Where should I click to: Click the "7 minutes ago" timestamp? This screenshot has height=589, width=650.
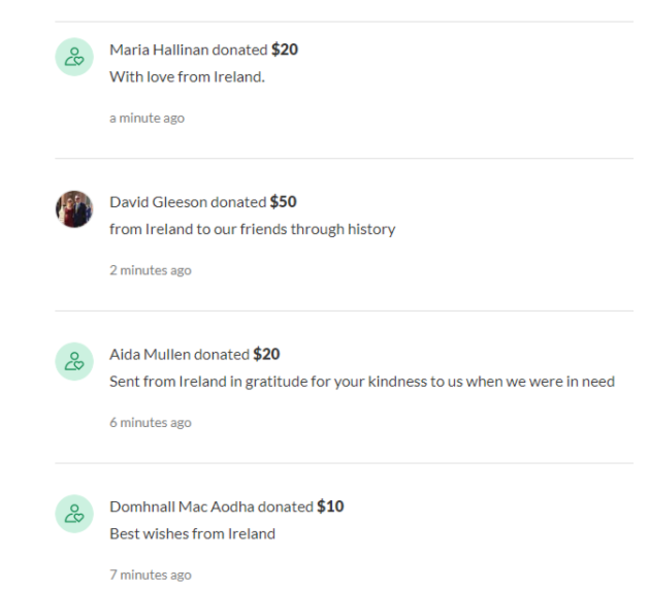pos(150,575)
